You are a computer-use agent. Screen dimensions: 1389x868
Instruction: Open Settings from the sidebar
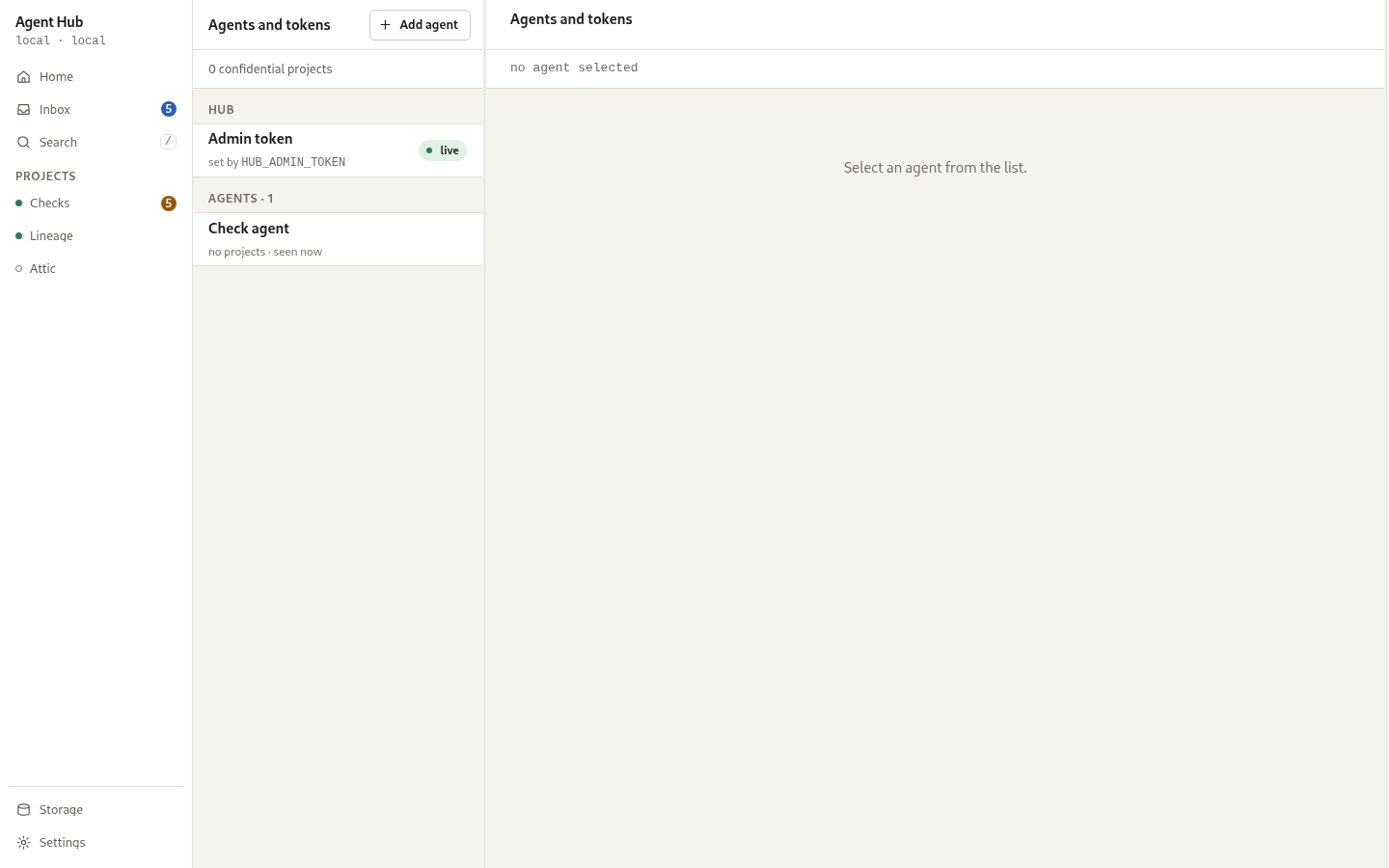tap(96, 843)
